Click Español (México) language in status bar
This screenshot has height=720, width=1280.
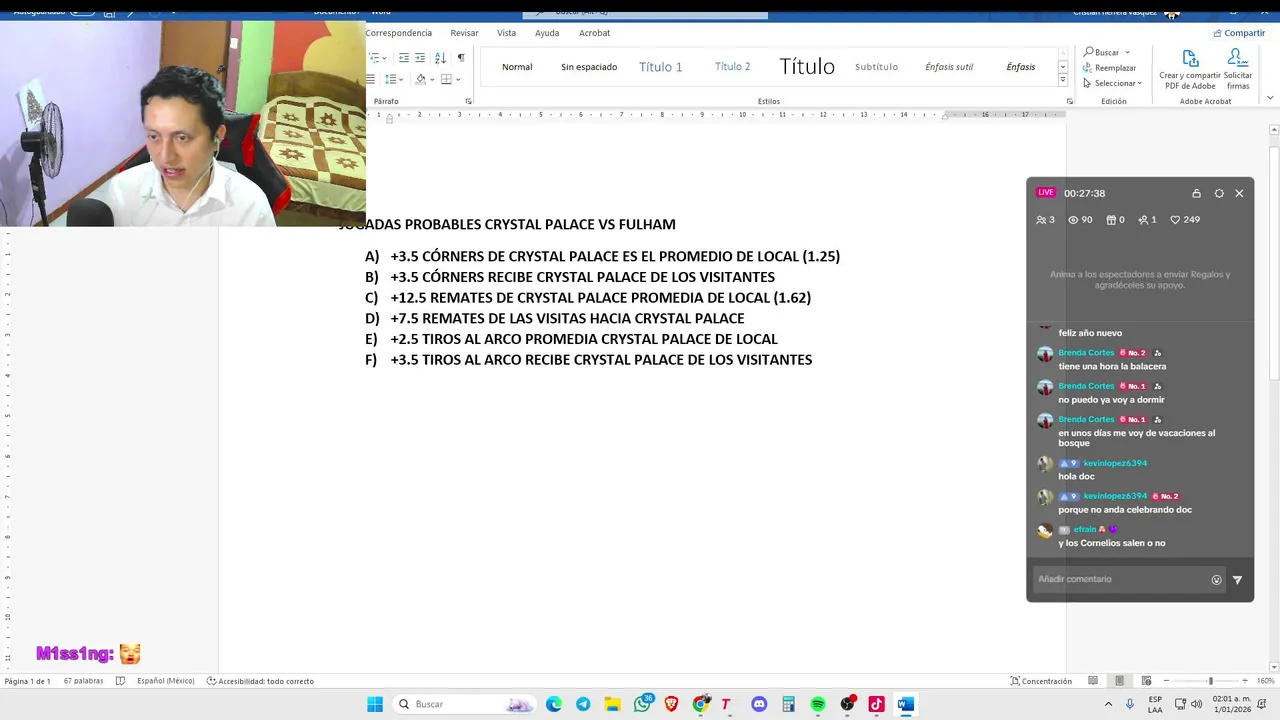click(x=165, y=681)
